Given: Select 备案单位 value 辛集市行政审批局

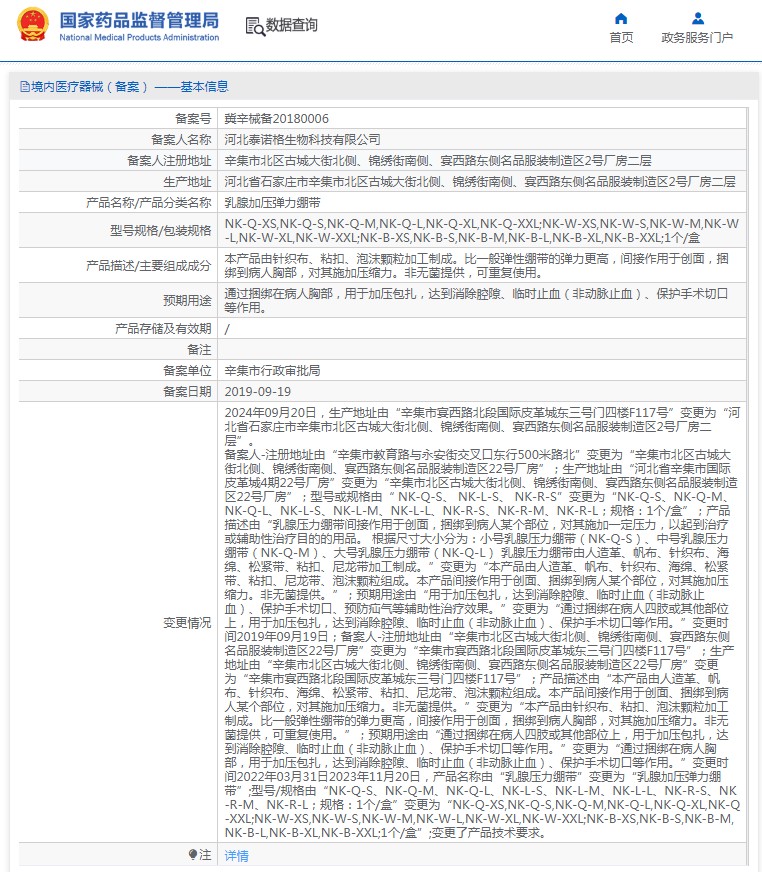Looking at the screenshot, I should coord(273,370).
